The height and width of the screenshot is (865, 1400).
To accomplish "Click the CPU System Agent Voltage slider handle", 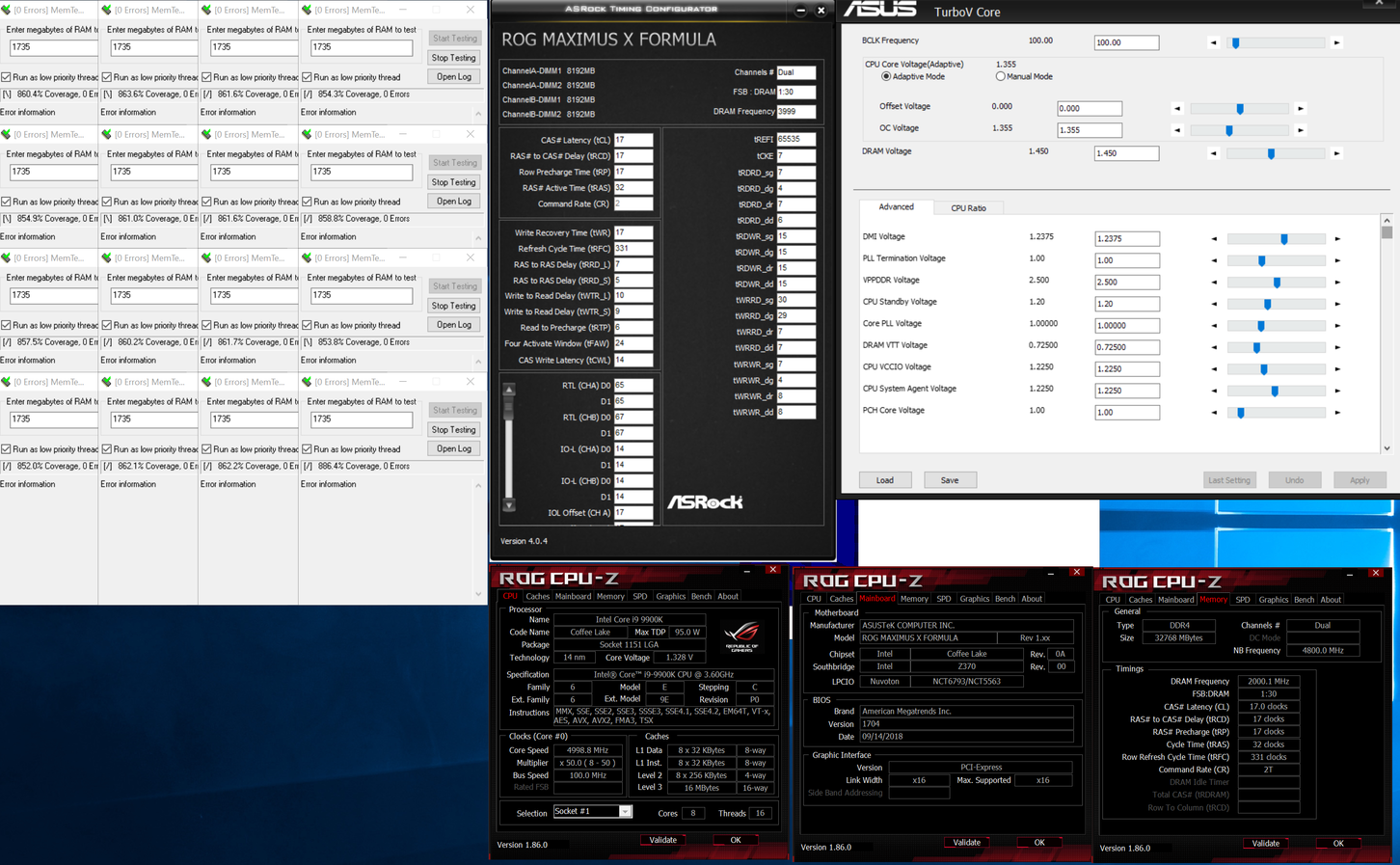I will [1275, 391].
